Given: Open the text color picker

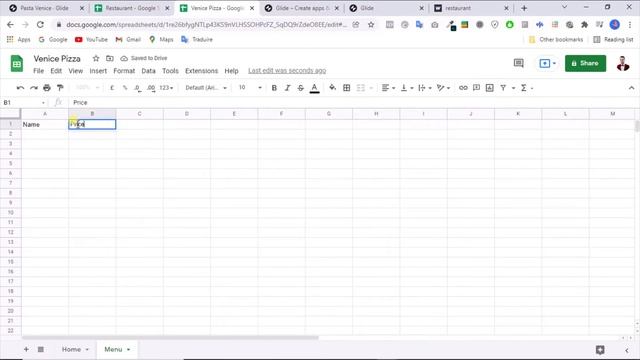Looking at the screenshot, I should point(314,88).
